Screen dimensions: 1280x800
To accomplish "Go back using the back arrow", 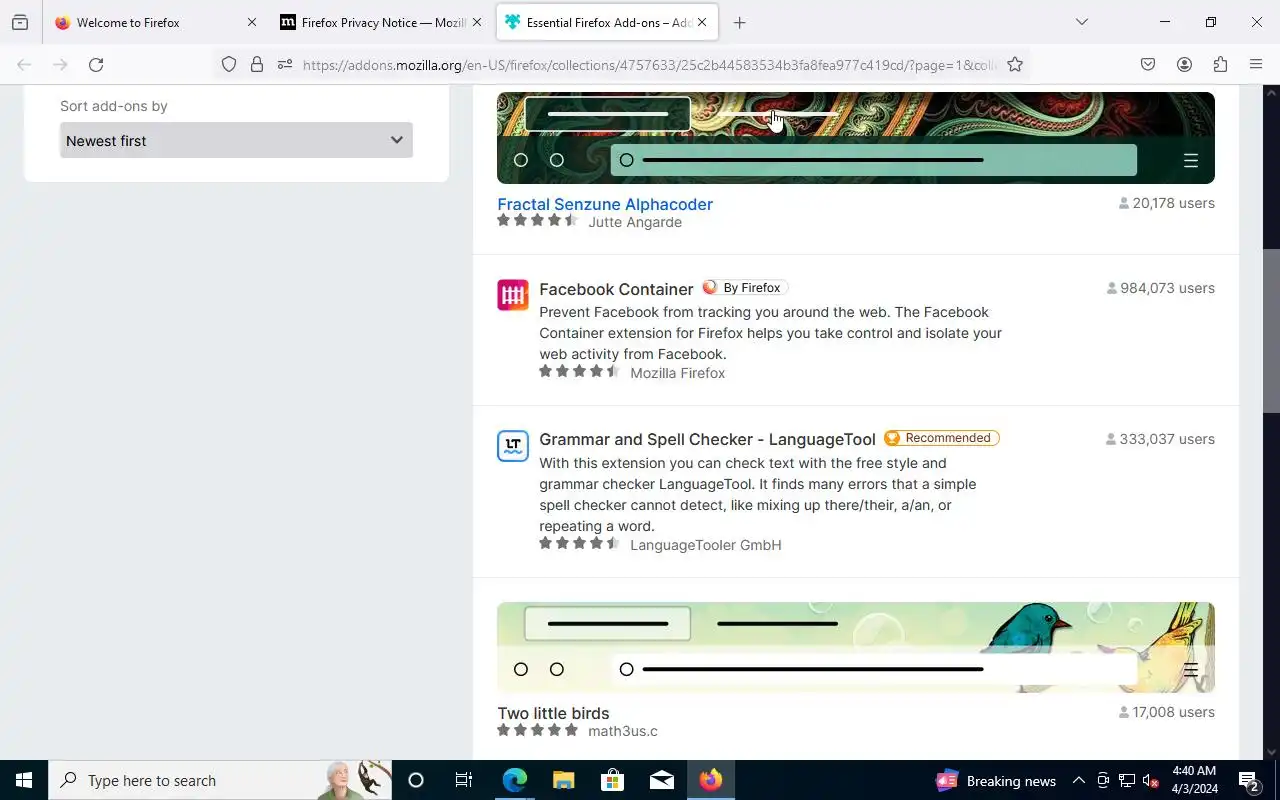I will point(24,65).
